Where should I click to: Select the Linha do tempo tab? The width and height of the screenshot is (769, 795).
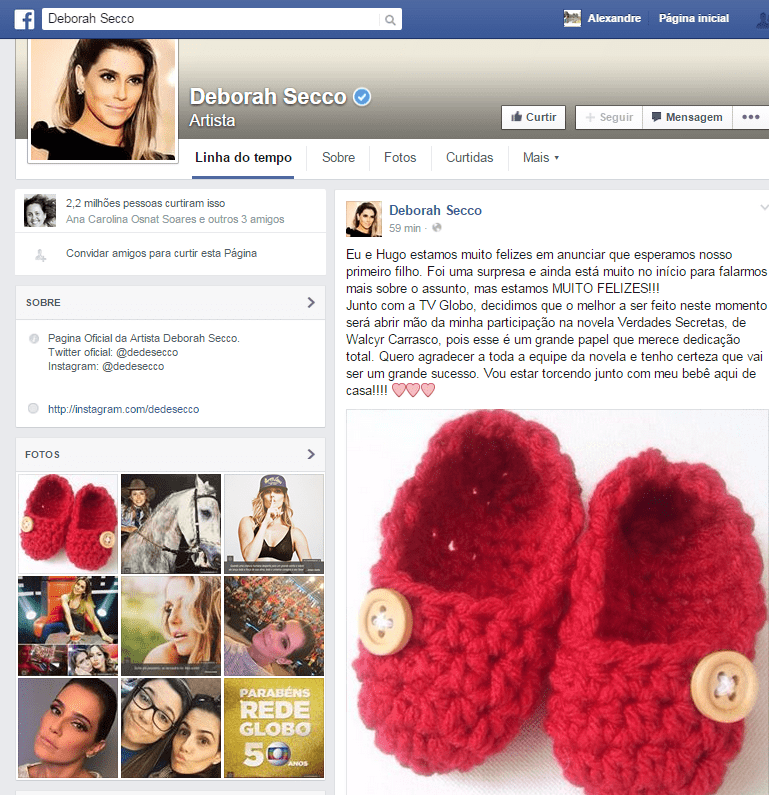click(x=243, y=158)
